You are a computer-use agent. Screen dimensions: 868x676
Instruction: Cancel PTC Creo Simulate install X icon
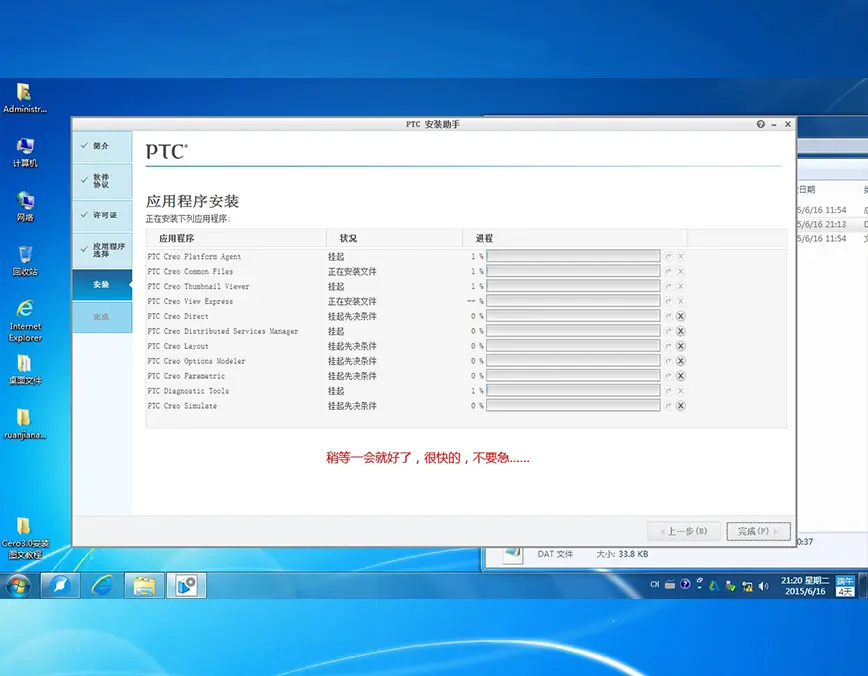pyautogui.click(x=681, y=406)
